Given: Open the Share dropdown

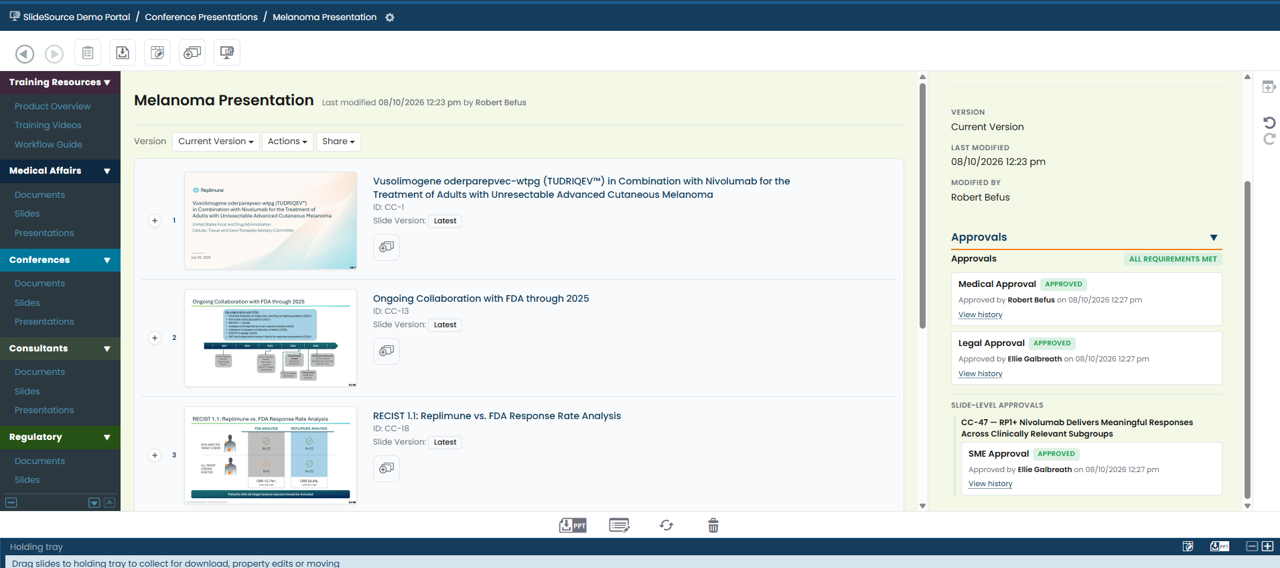Looking at the screenshot, I should pyautogui.click(x=338, y=142).
